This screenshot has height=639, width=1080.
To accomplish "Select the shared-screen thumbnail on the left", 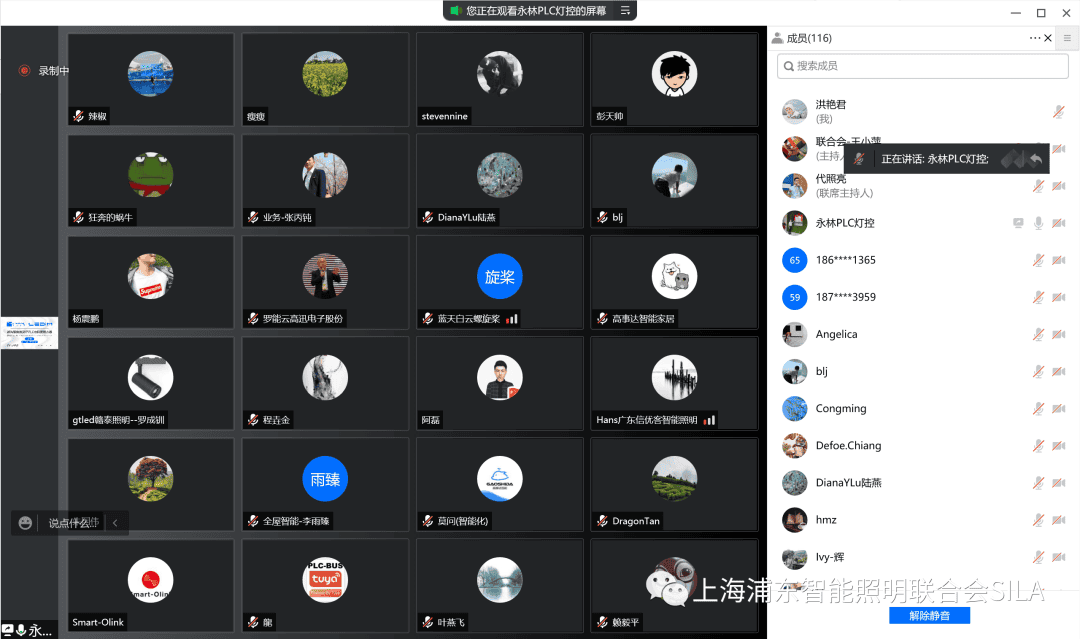I will click(30, 333).
